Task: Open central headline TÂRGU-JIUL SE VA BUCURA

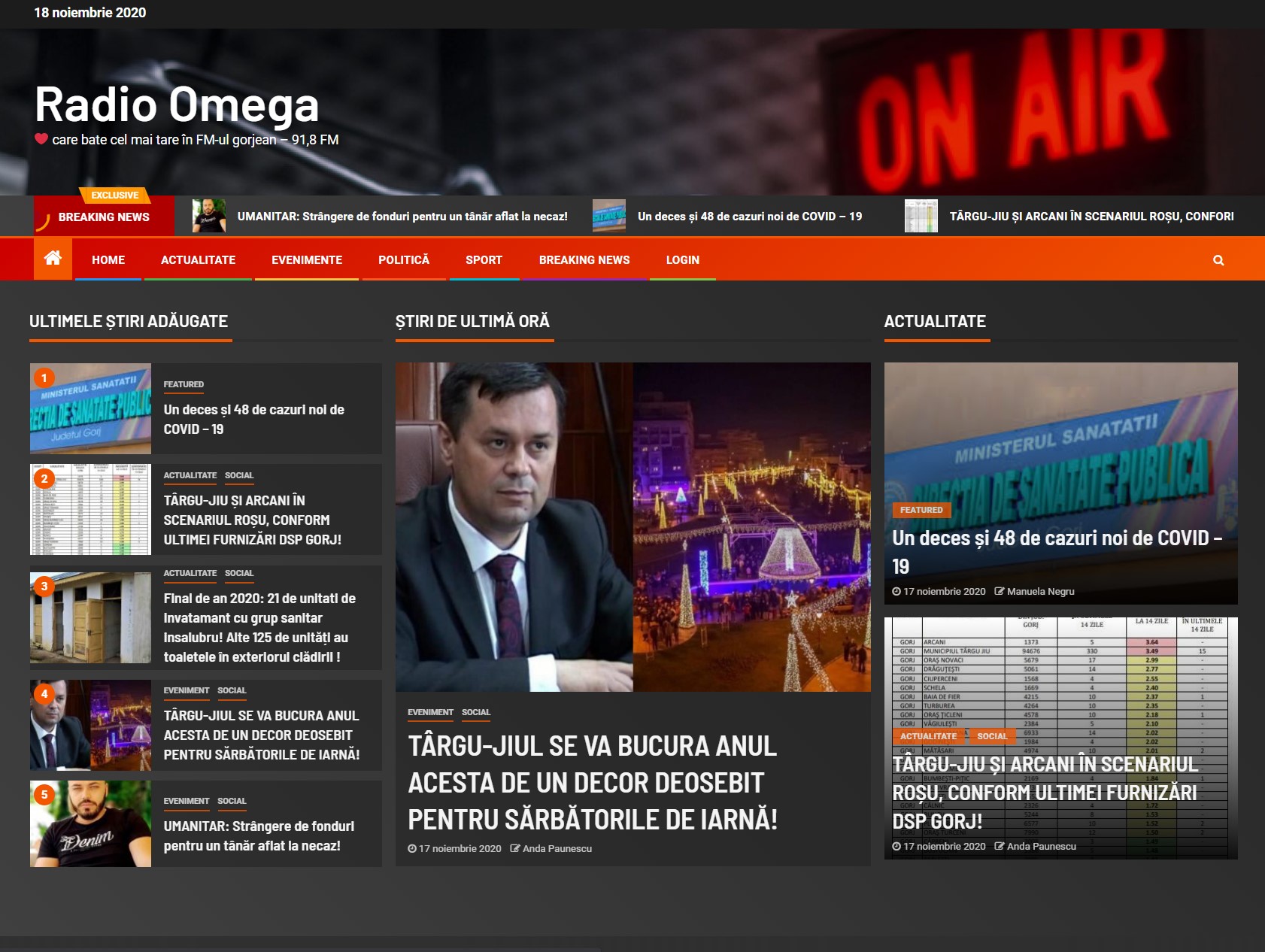Action: click(x=593, y=783)
